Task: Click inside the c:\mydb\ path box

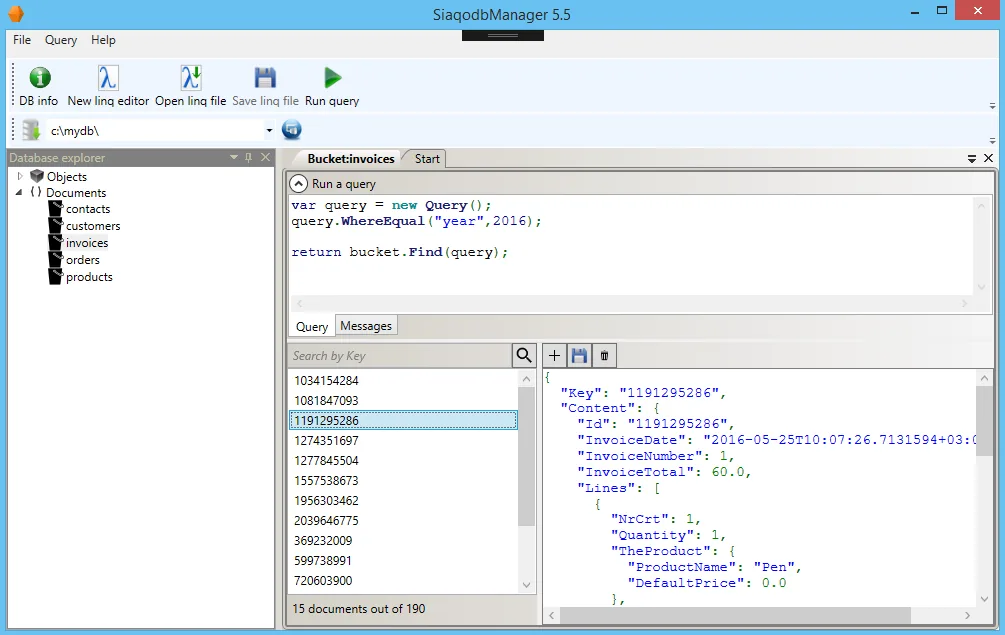Action: click(x=155, y=131)
